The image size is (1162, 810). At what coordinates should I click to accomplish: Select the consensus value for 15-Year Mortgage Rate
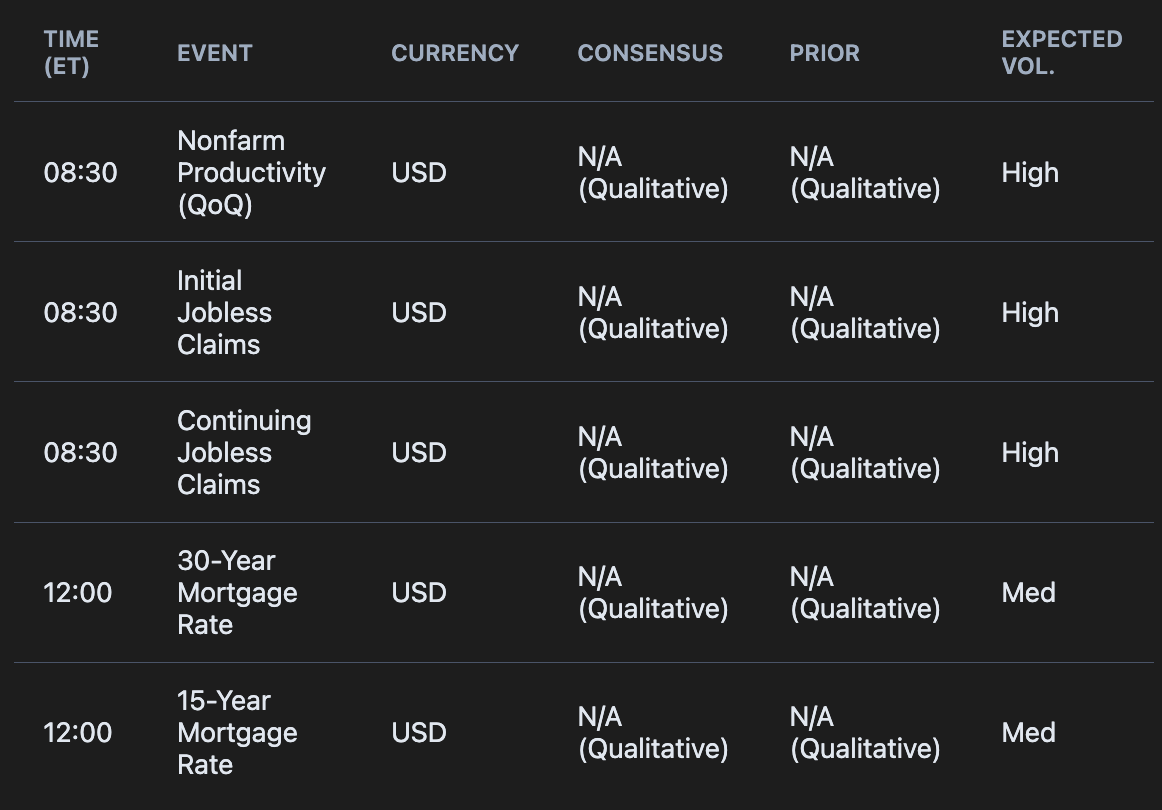tap(652, 732)
